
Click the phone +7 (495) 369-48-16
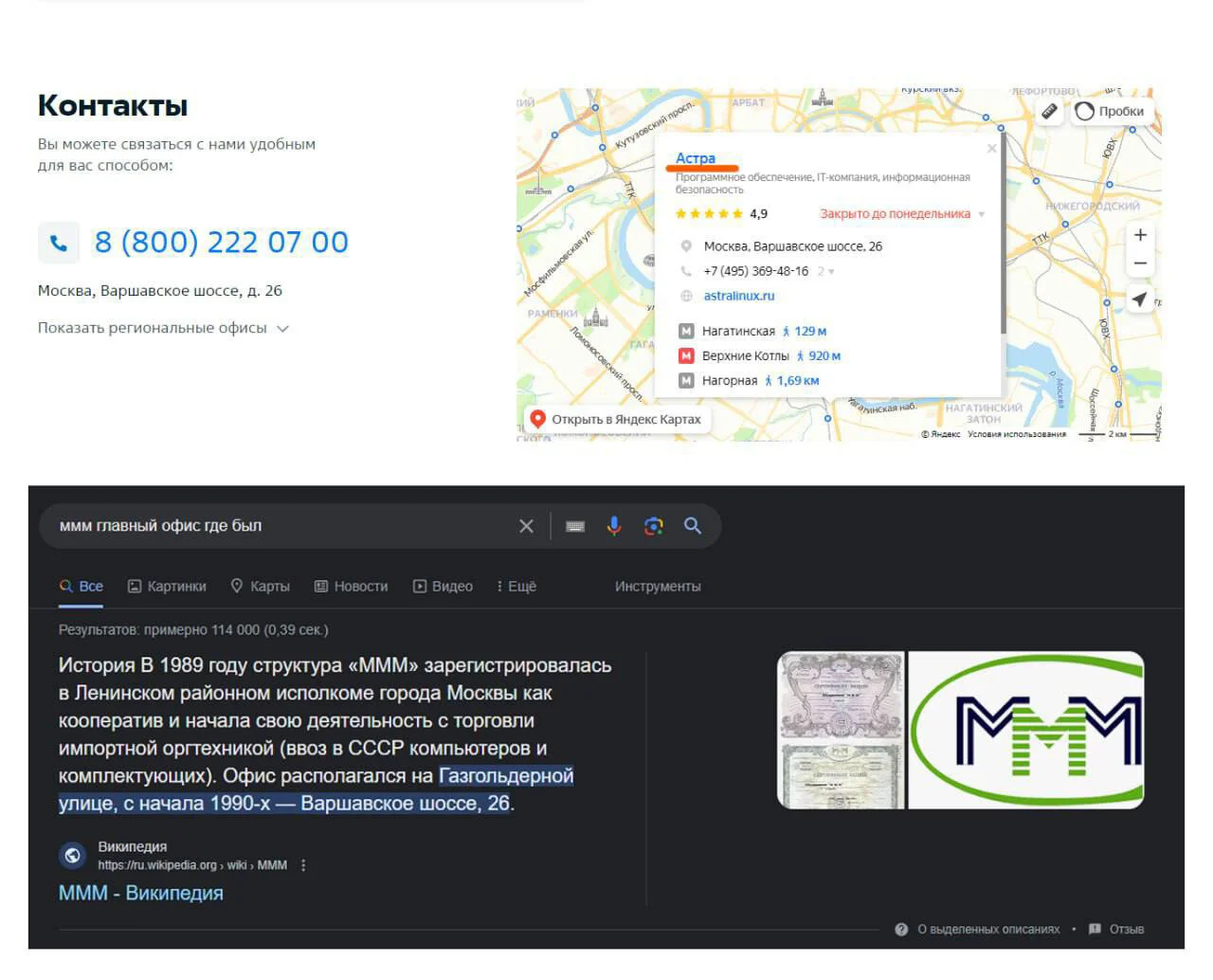pyautogui.click(x=756, y=271)
